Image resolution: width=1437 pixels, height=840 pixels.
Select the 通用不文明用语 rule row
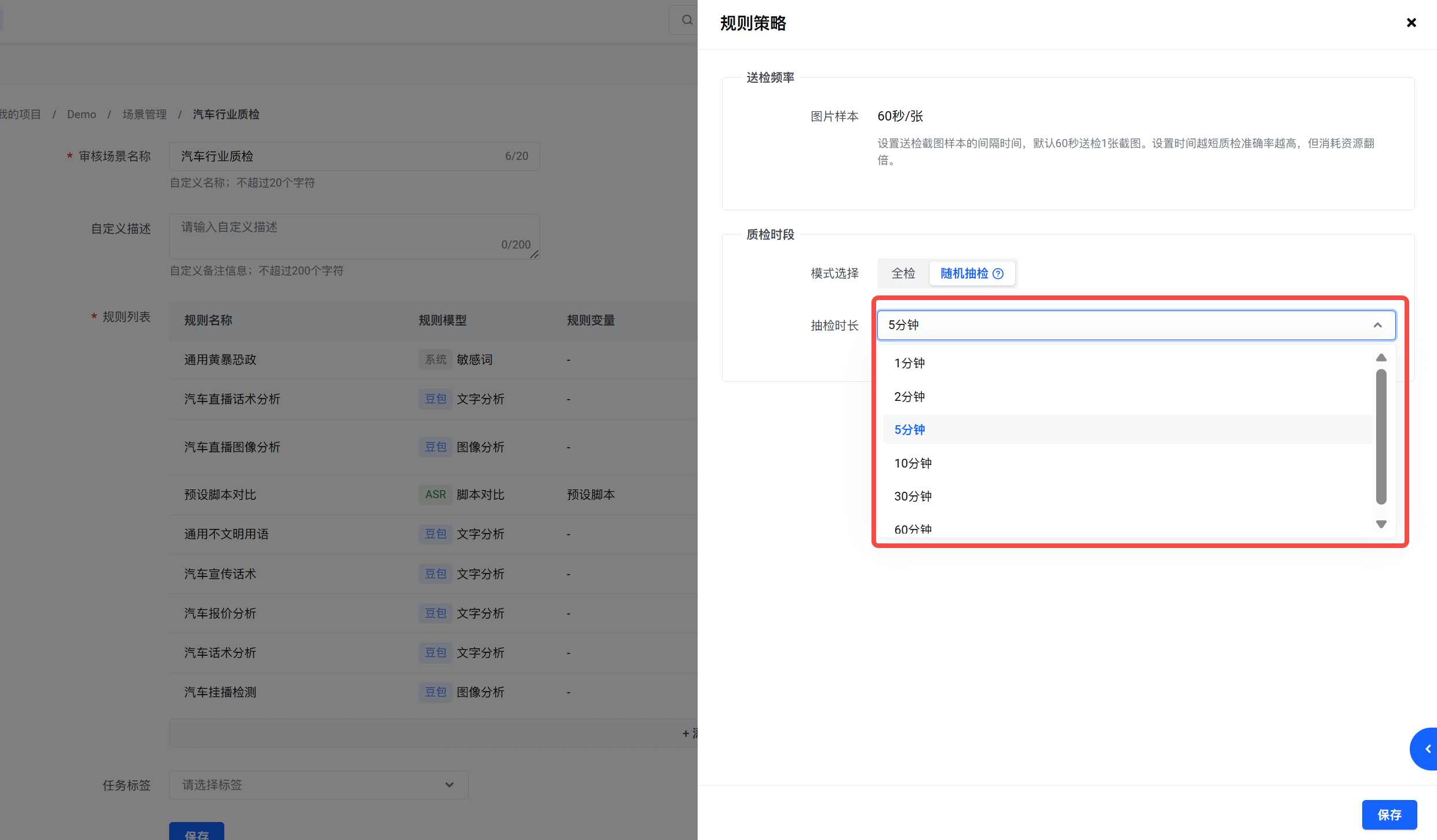(x=433, y=534)
